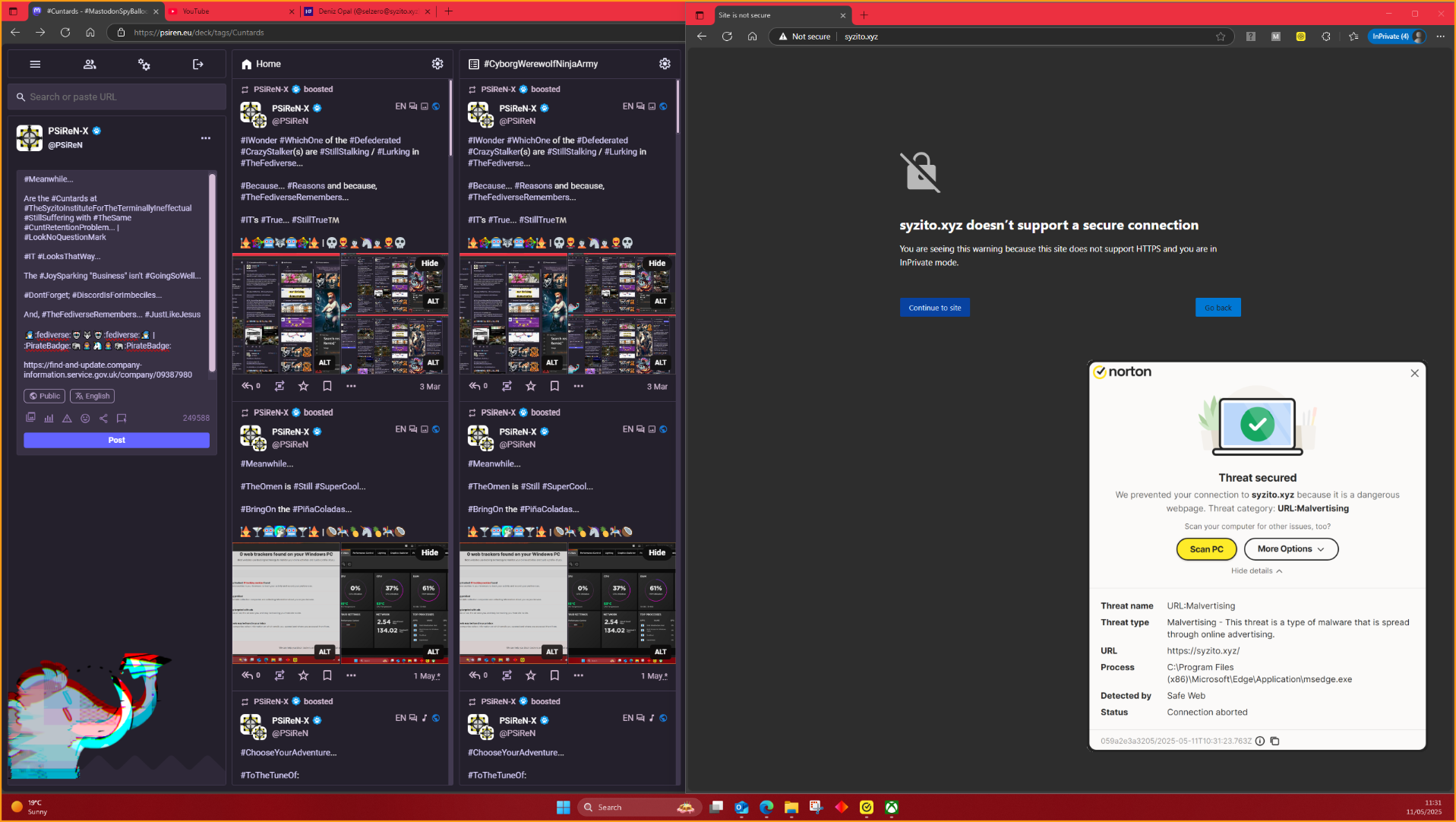Open the InPrivate profile button
This screenshot has height=822, width=1456.
click(1397, 36)
